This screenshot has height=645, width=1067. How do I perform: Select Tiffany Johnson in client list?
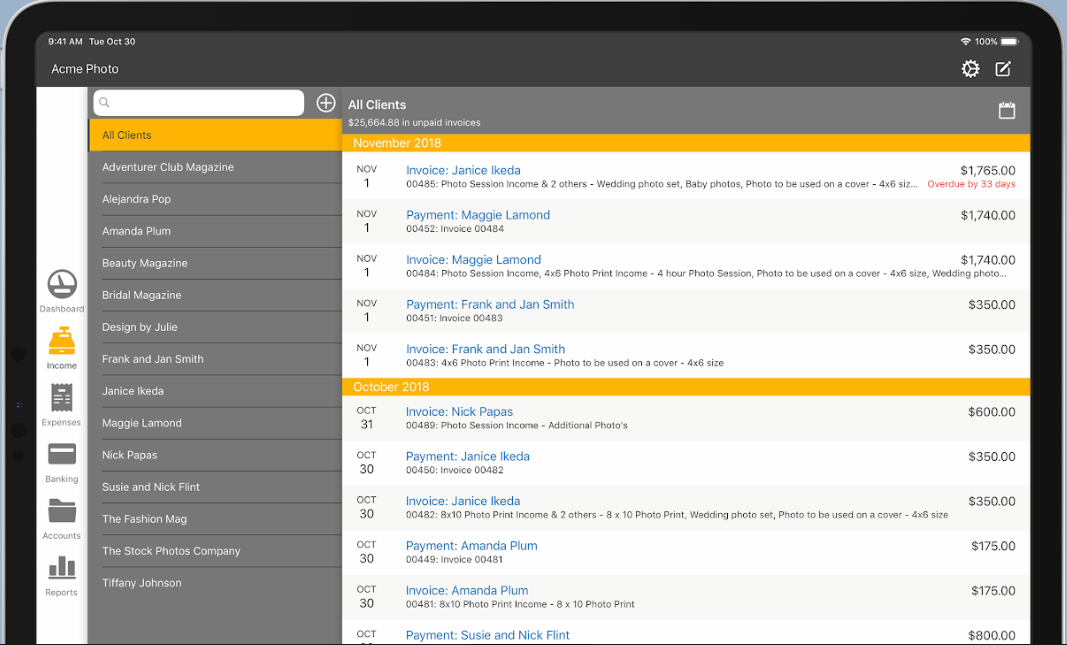pyautogui.click(x=215, y=583)
